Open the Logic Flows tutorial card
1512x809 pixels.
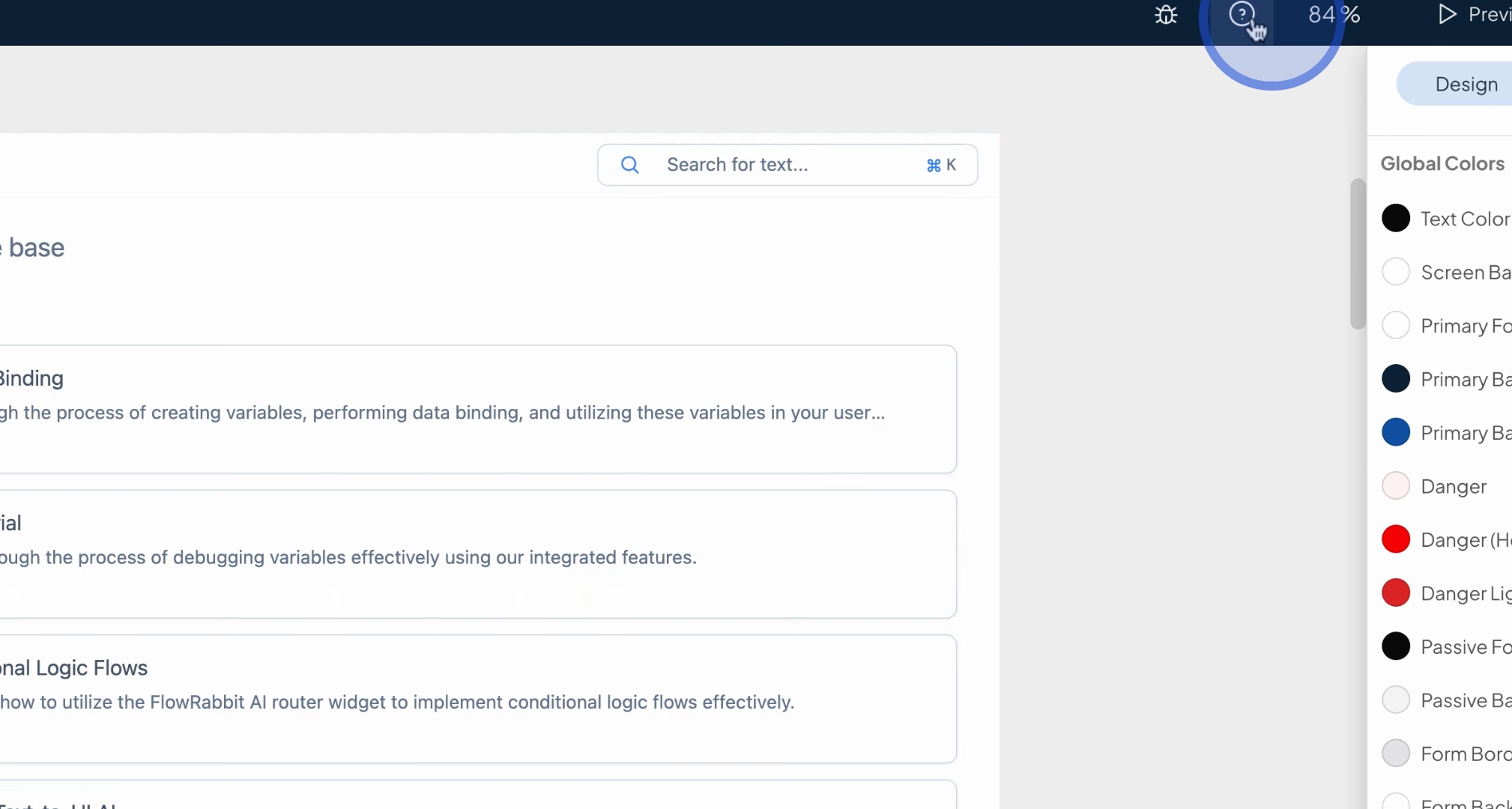coord(478,699)
